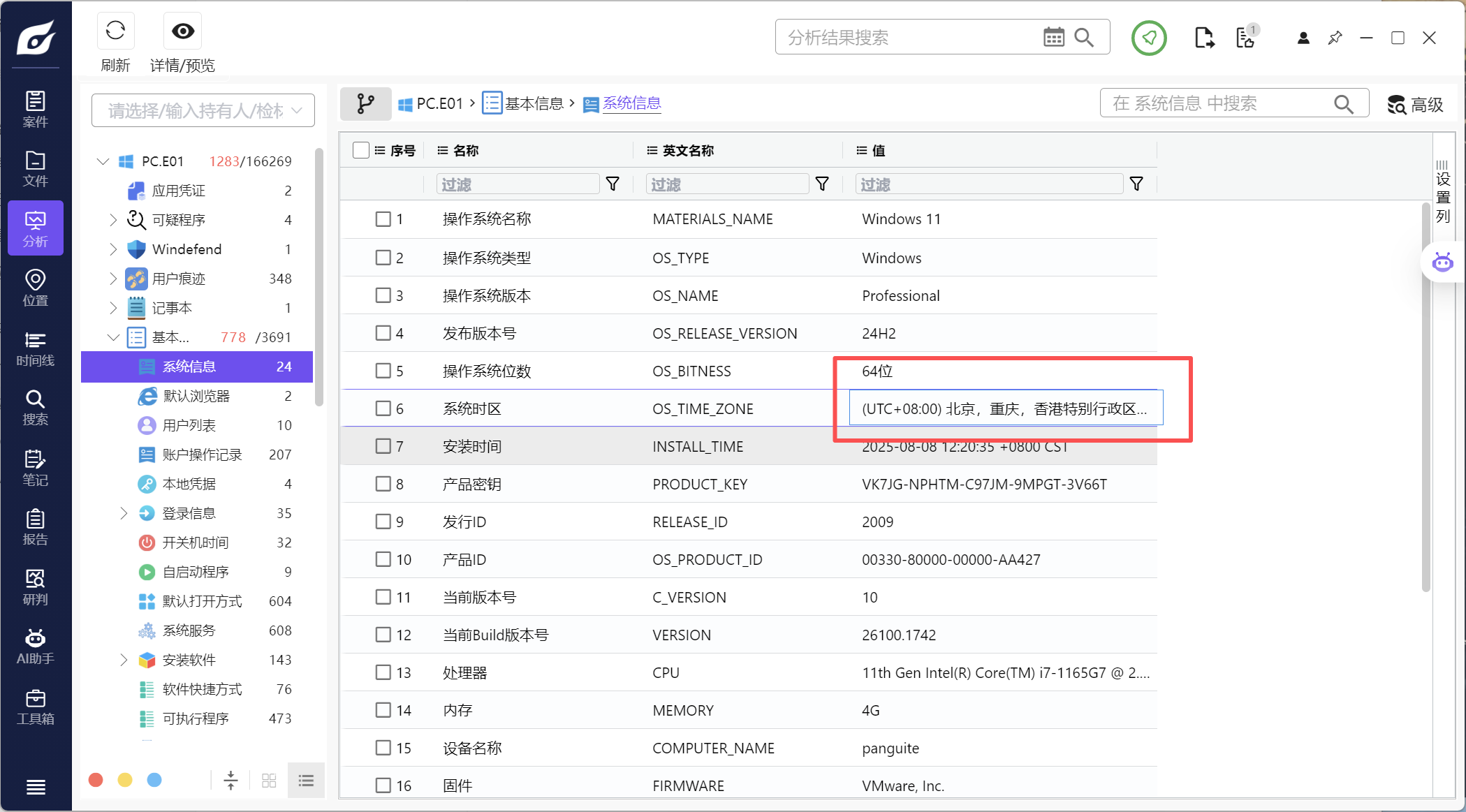Click the Refresh (刷新) icon
The width and height of the screenshot is (1466, 812).
(115, 31)
